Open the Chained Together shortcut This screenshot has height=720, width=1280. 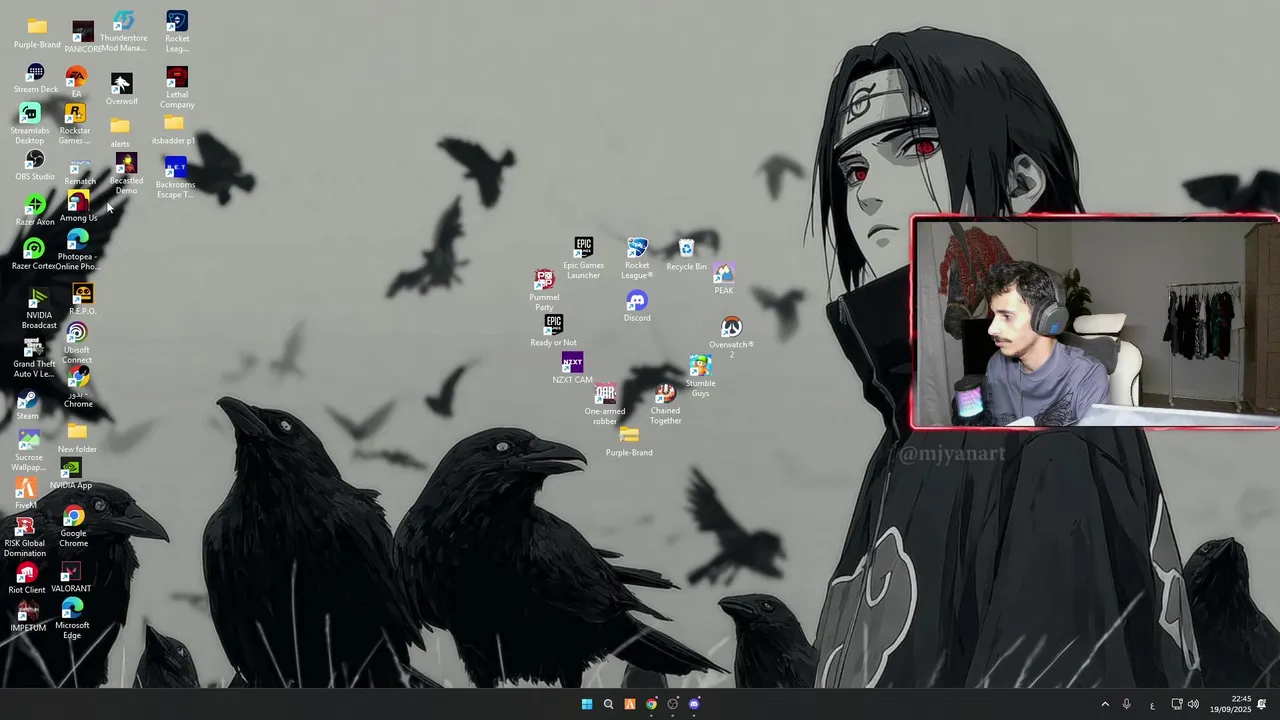(665, 405)
